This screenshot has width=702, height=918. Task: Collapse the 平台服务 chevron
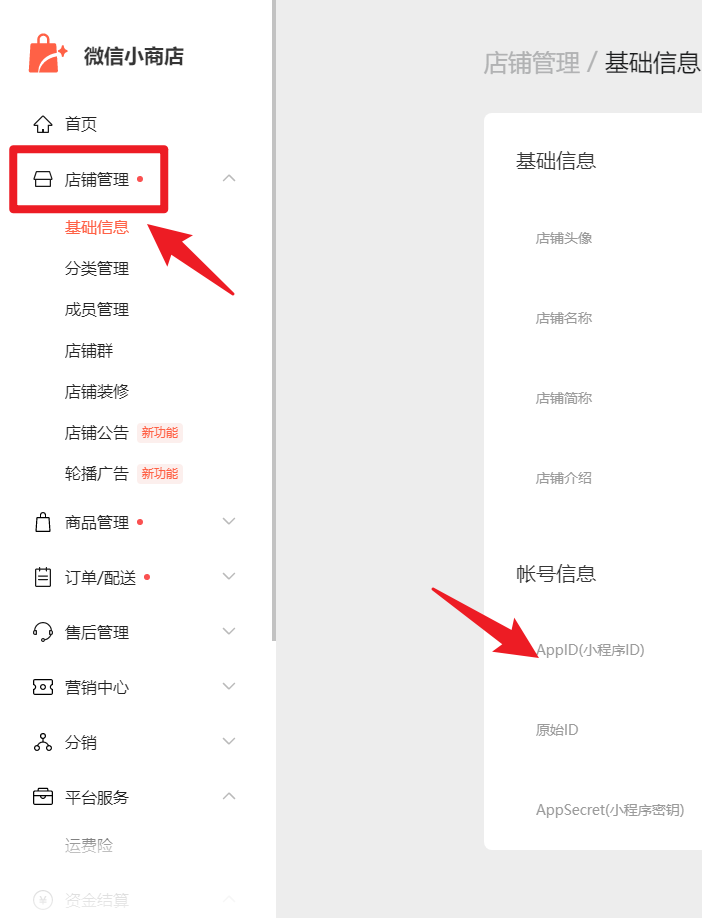tap(229, 796)
